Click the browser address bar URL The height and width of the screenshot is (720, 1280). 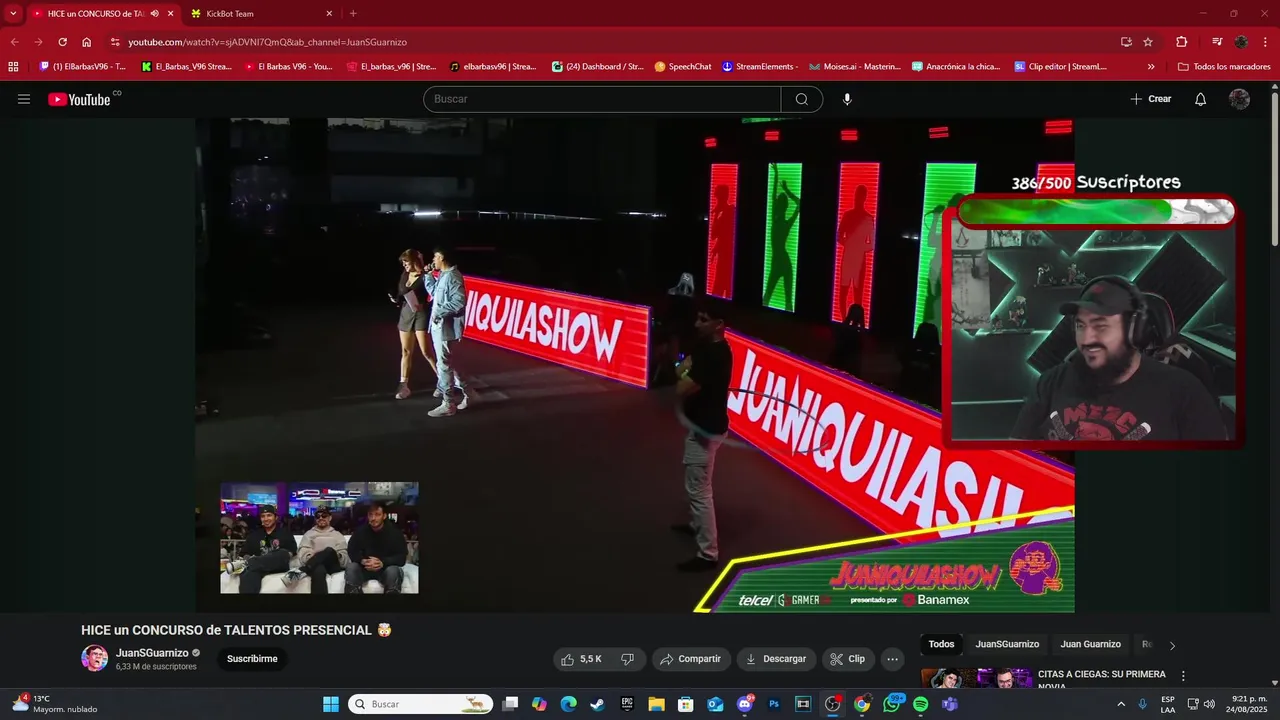[267, 42]
